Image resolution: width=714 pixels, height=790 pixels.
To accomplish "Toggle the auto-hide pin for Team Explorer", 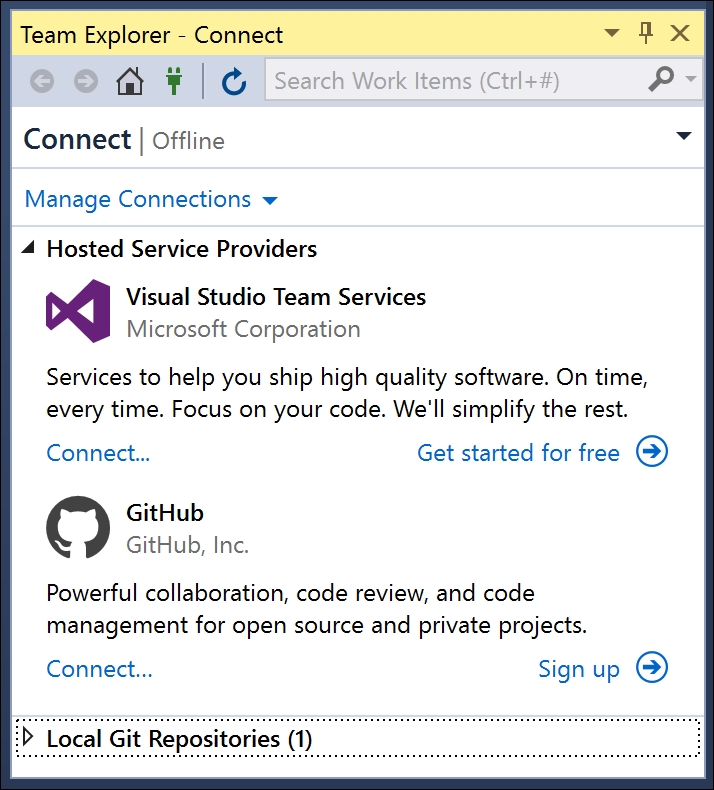I will (645, 33).
